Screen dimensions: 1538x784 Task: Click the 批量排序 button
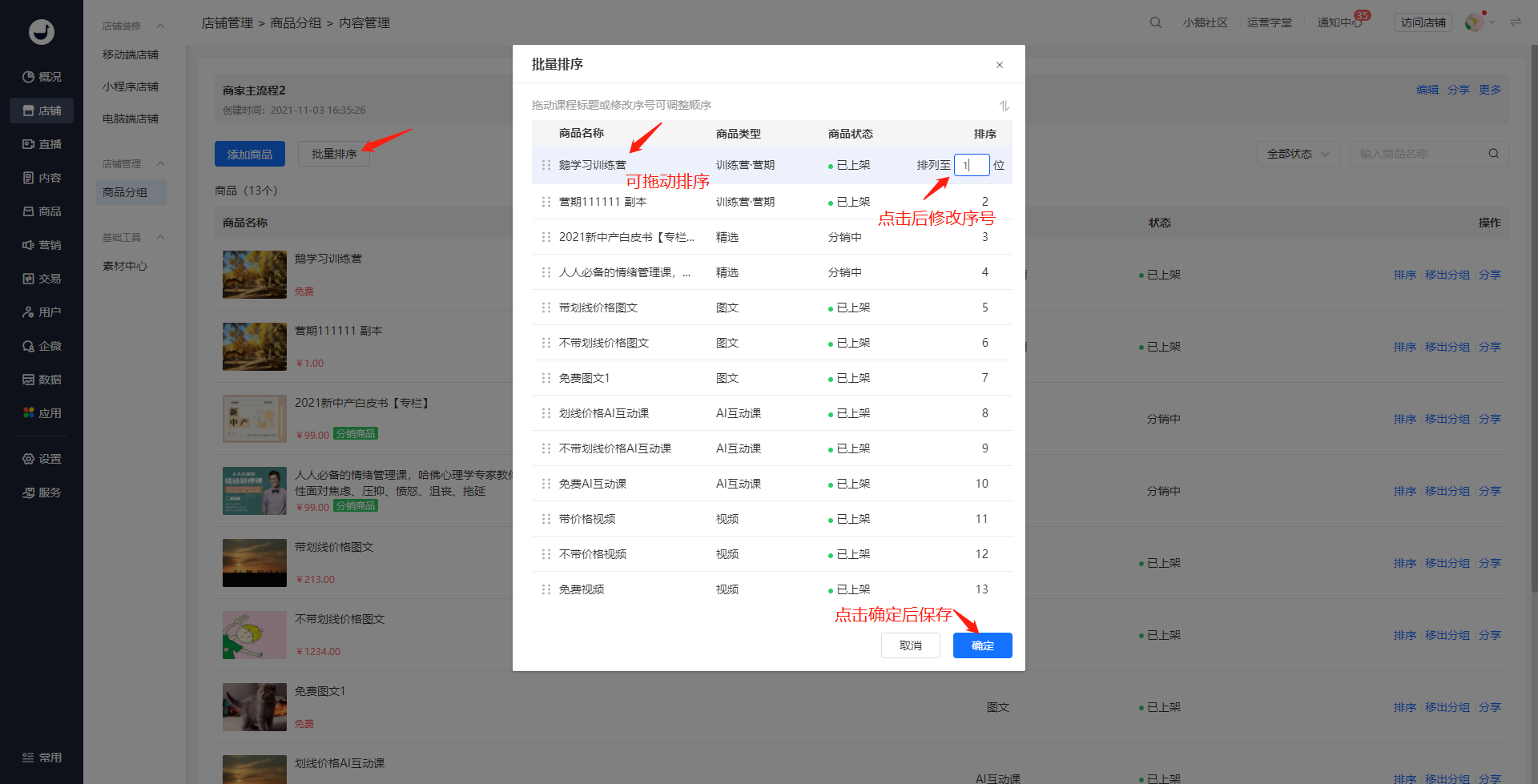pos(334,154)
